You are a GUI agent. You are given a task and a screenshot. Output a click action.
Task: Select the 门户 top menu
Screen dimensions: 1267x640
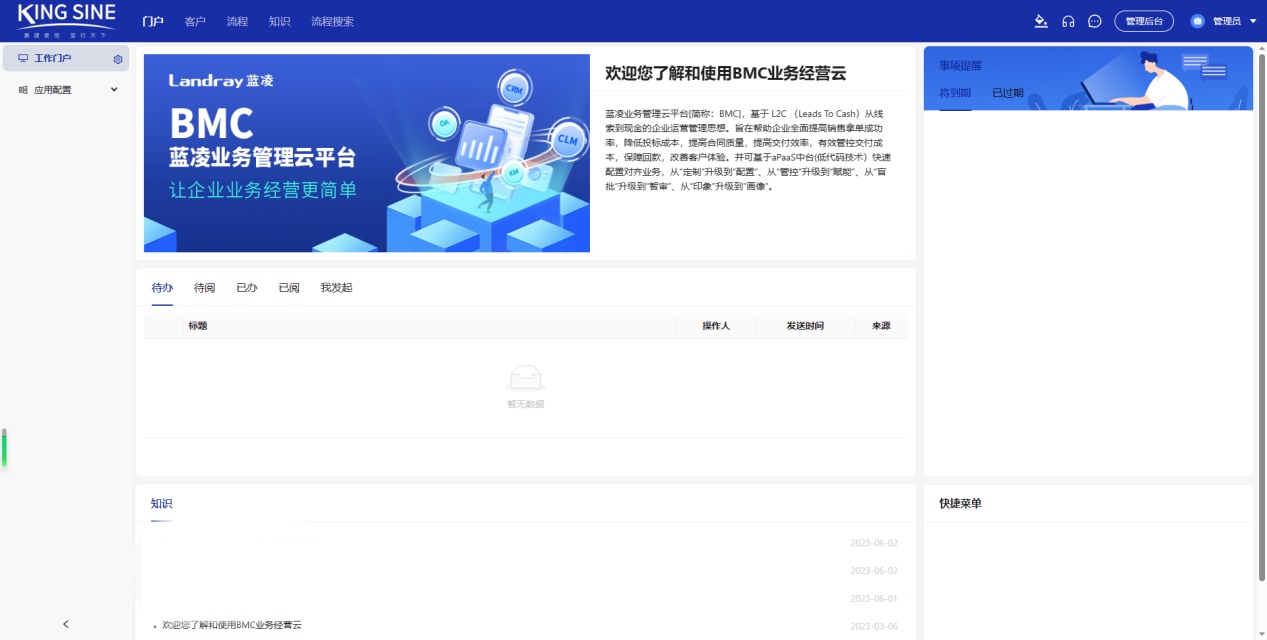point(153,21)
